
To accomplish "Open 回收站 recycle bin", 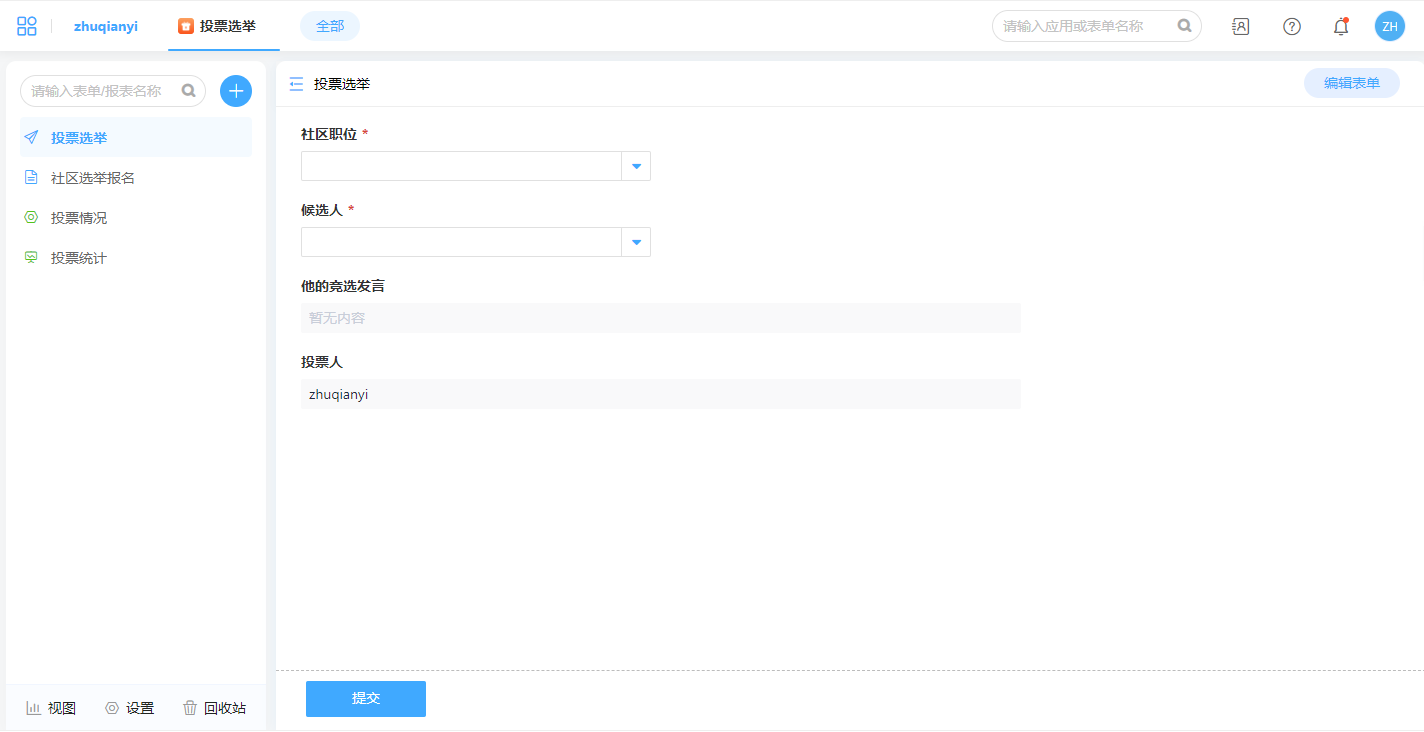I will coord(214,708).
